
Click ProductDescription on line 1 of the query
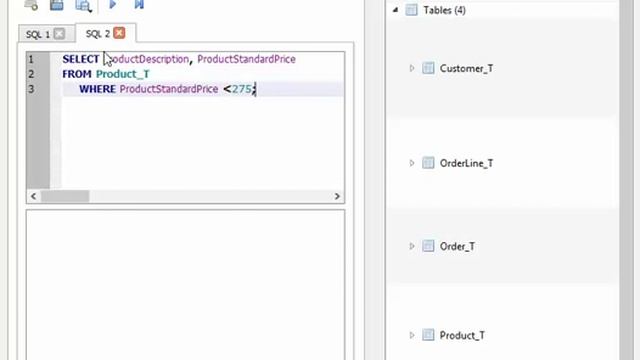pyautogui.click(x=146, y=59)
